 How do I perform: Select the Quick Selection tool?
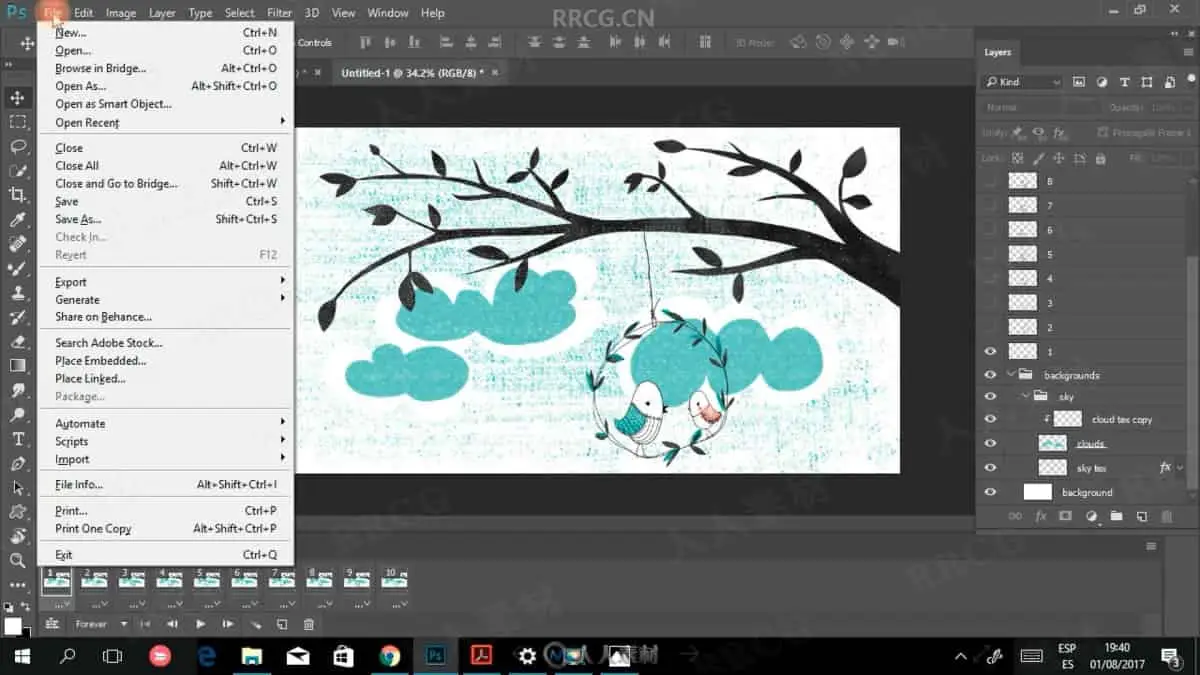click(x=17, y=171)
